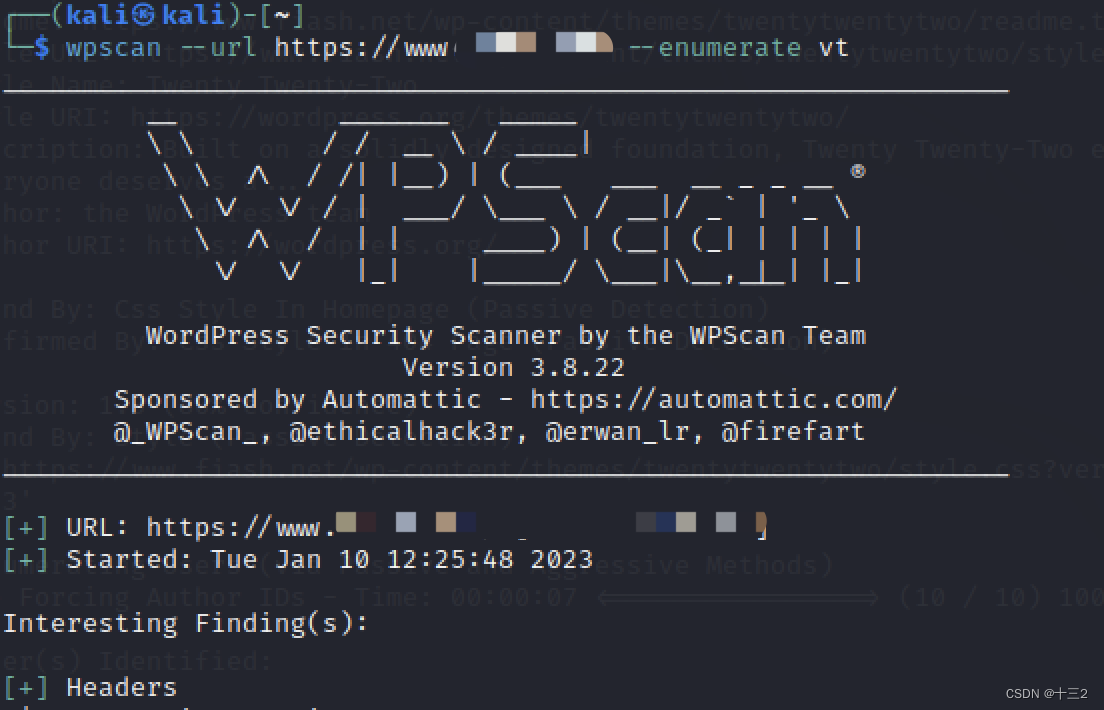Click the Version 3.8.22 text
Screen dimensions: 1104x710
[513, 367]
